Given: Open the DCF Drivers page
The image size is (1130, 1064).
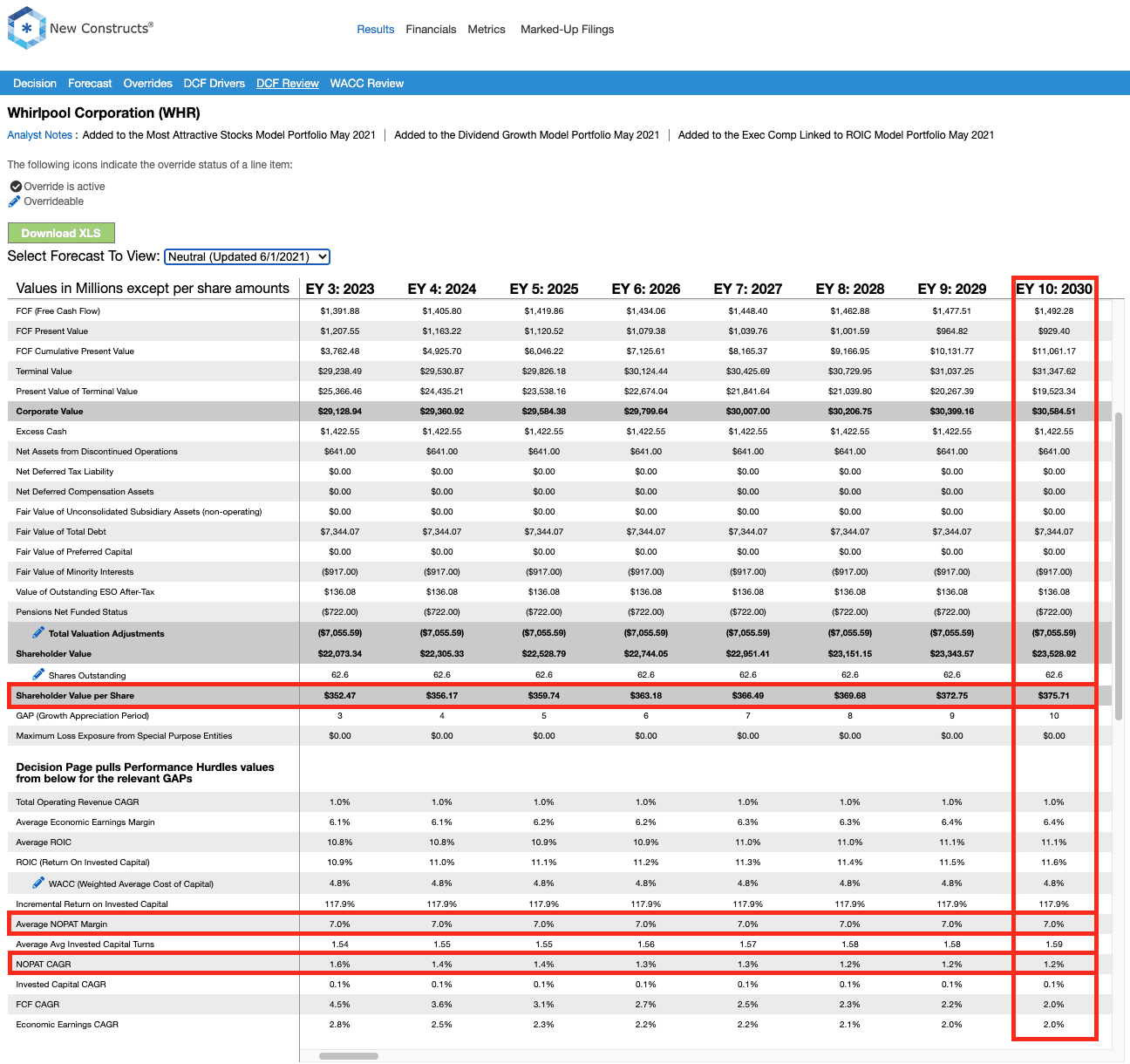Looking at the screenshot, I should point(214,84).
